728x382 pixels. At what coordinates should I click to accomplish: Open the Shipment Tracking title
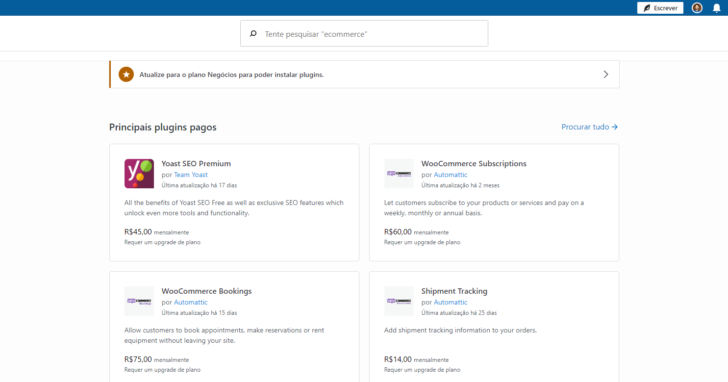(x=454, y=291)
